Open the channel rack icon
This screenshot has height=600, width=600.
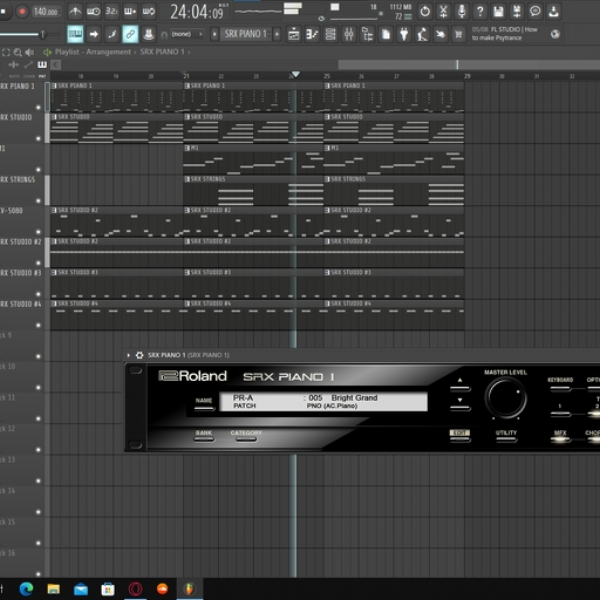(x=330, y=34)
